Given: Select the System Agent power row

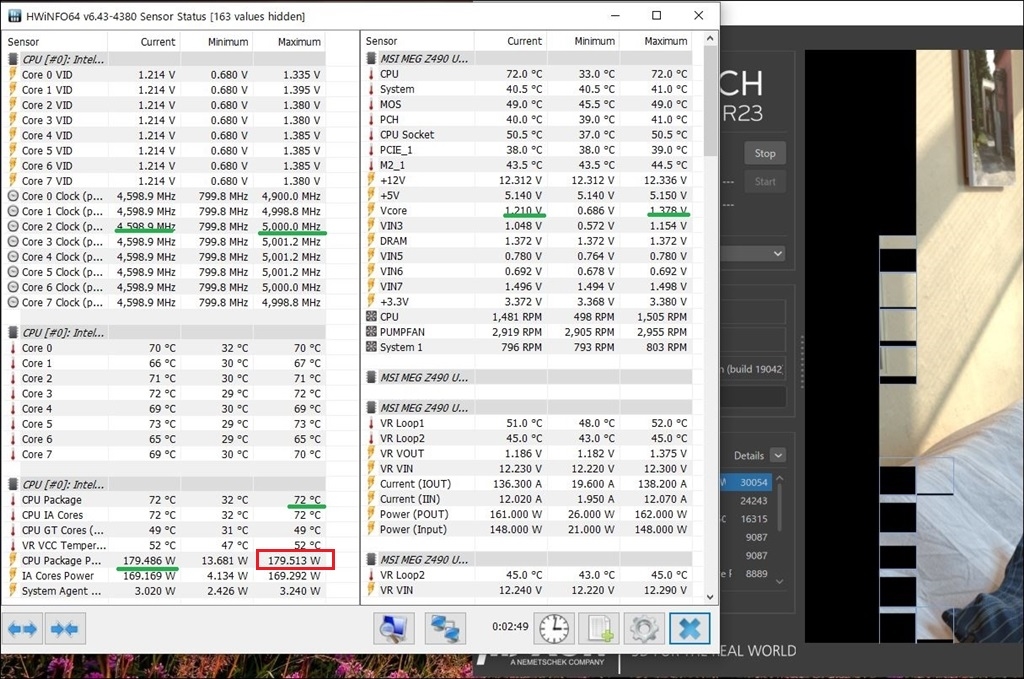Looking at the screenshot, I should click(165, 591).
